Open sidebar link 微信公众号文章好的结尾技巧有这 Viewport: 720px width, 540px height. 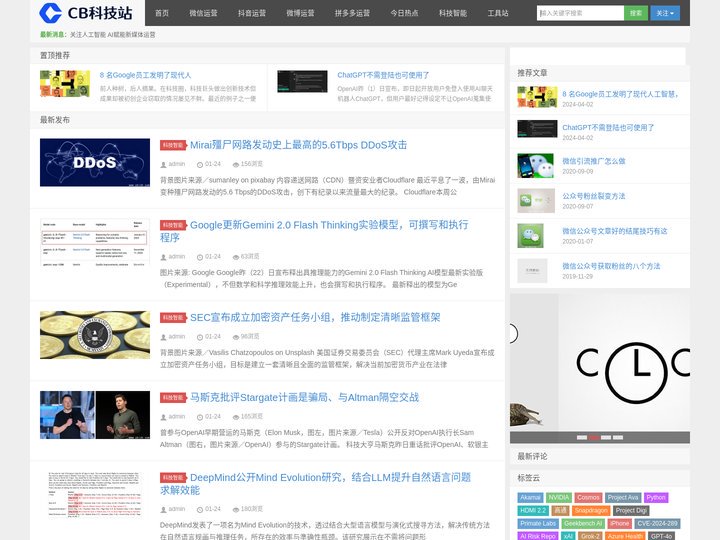tap(615, 231)
